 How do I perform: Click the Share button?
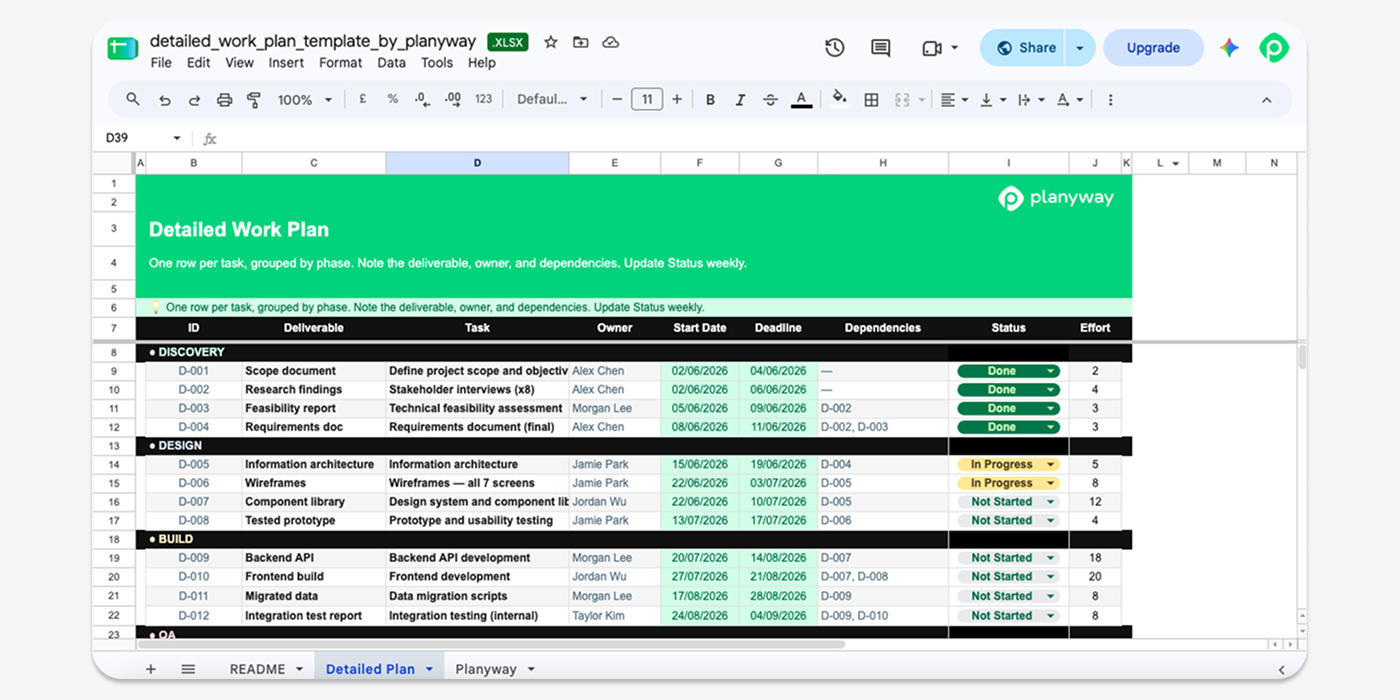click(1023, 47)
